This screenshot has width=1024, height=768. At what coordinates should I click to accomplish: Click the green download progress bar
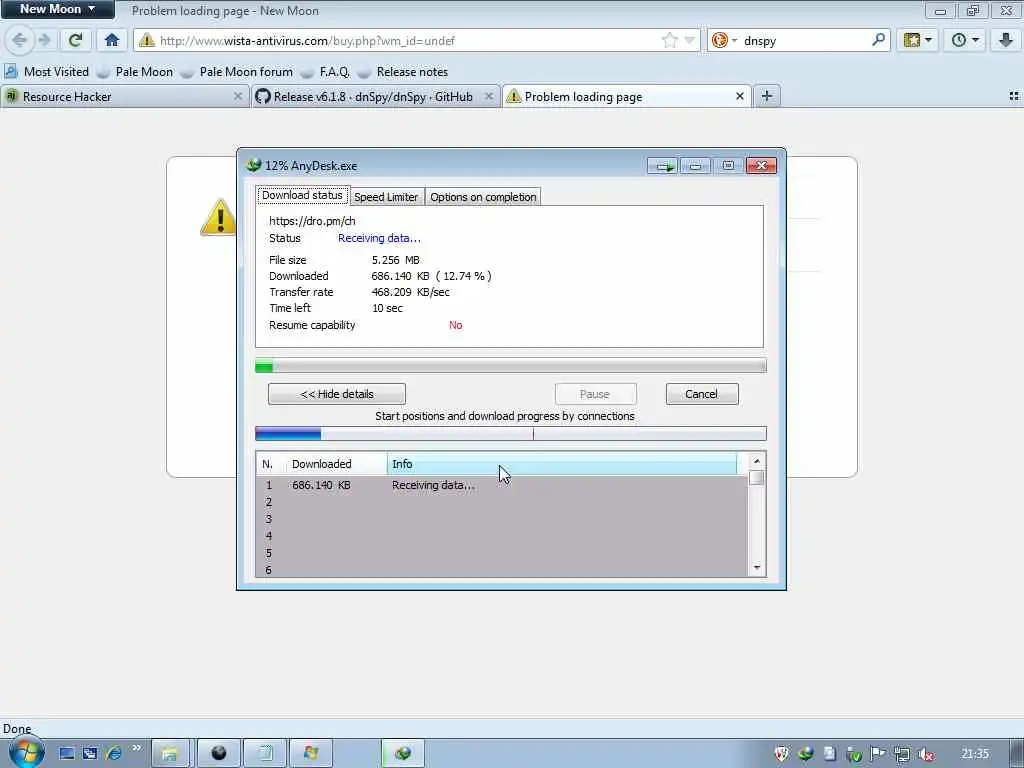[x=510, y=366]
